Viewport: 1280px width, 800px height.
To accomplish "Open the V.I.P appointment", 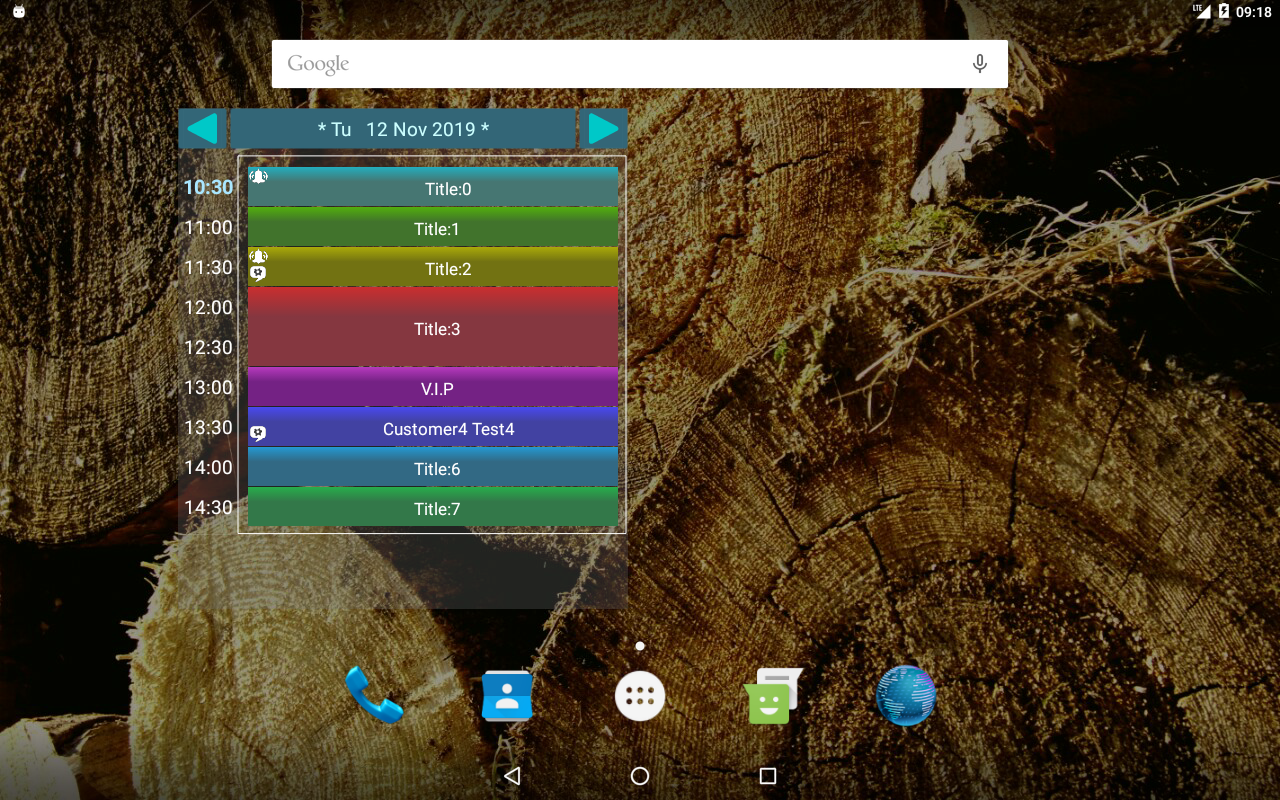I will [x=433, y=387].
